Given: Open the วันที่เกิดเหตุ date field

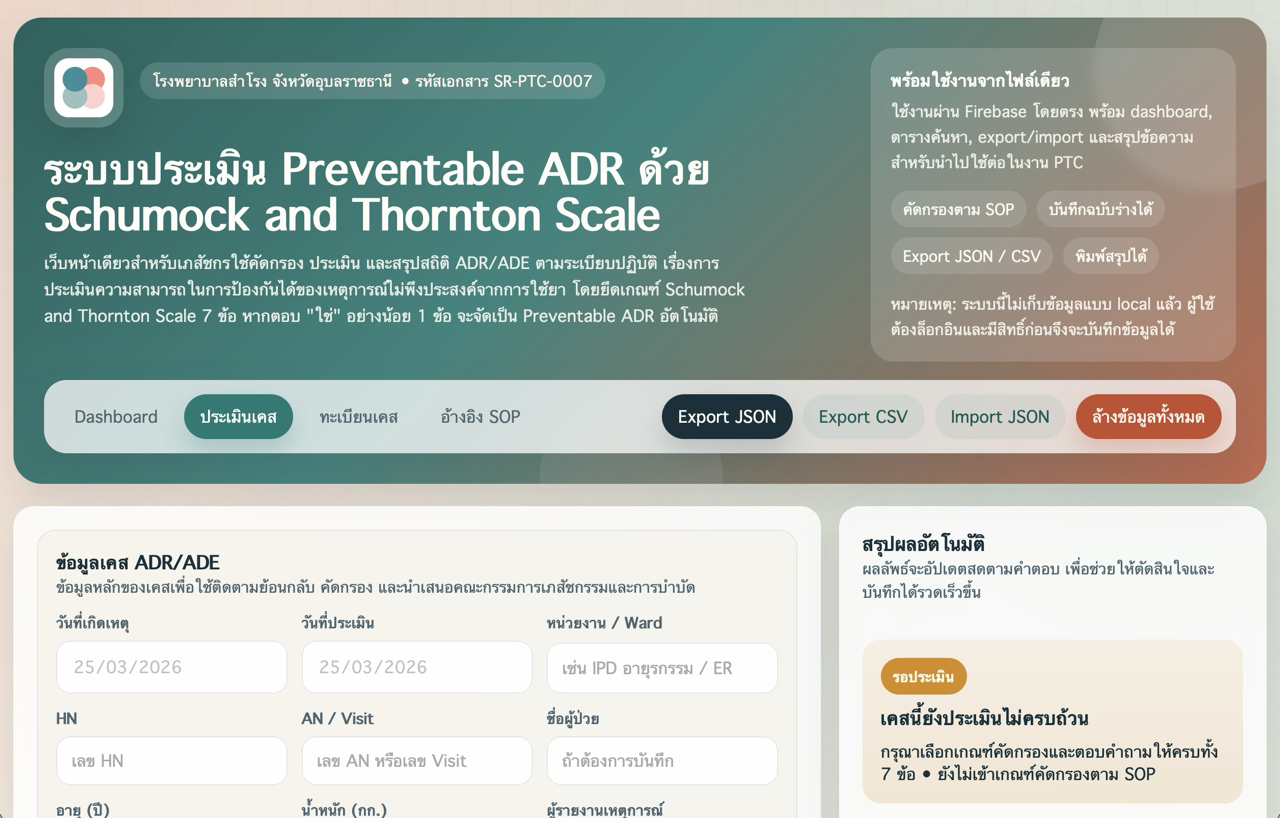Looking at the screenshot, I should pos(171,667).
